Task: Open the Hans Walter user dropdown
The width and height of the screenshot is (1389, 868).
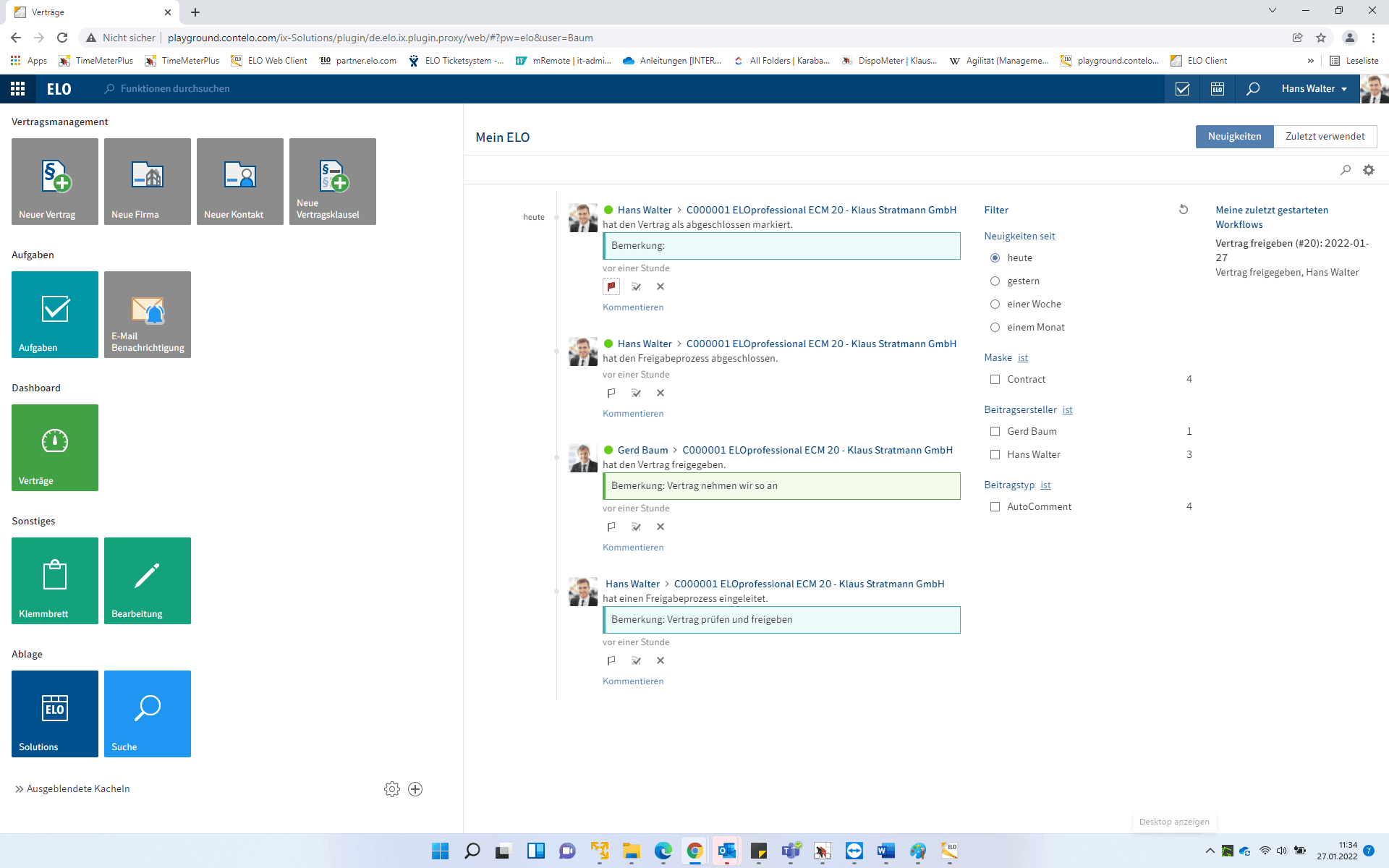Action: click(1314, 89)
